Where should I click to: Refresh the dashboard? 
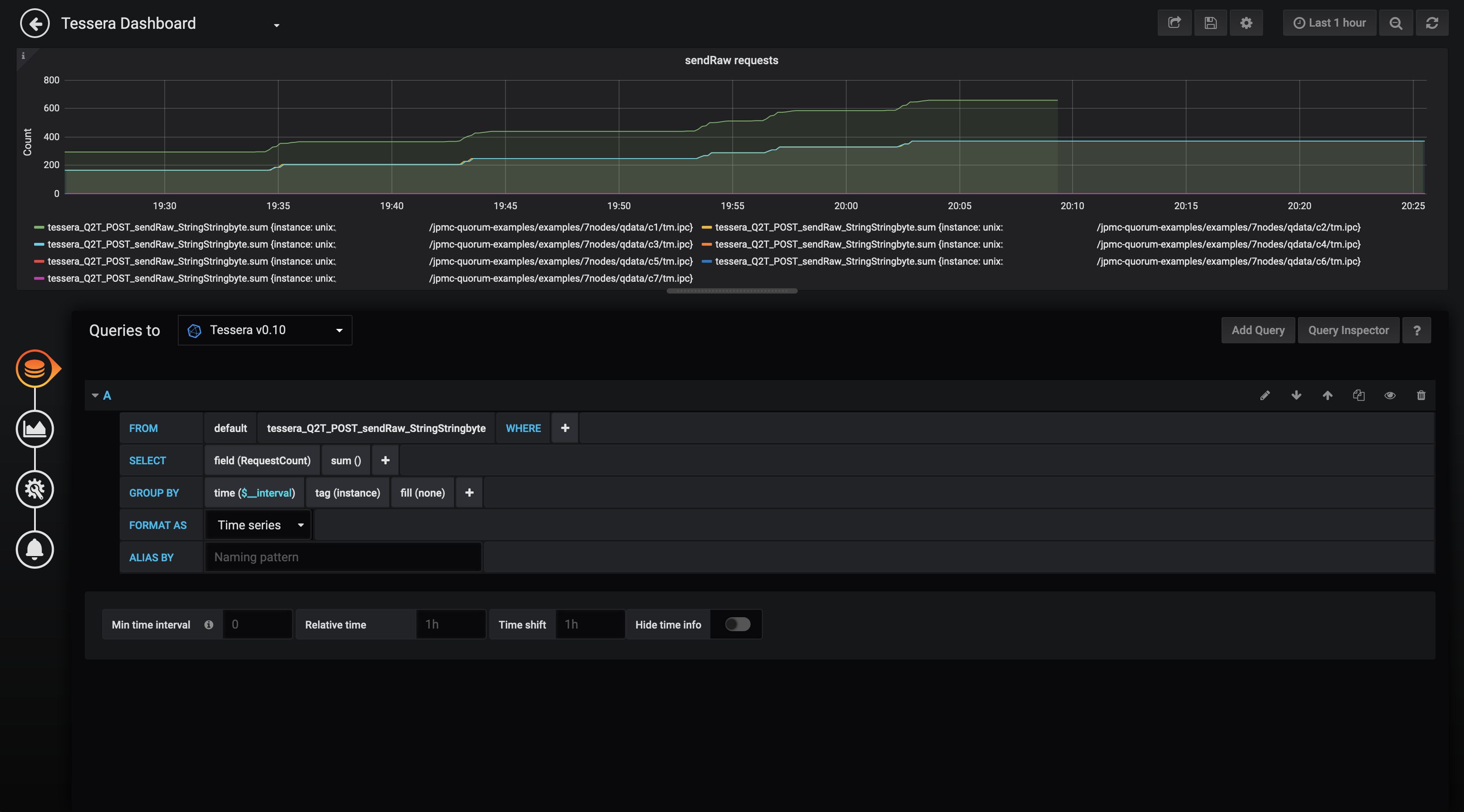tap(1432, 23)
